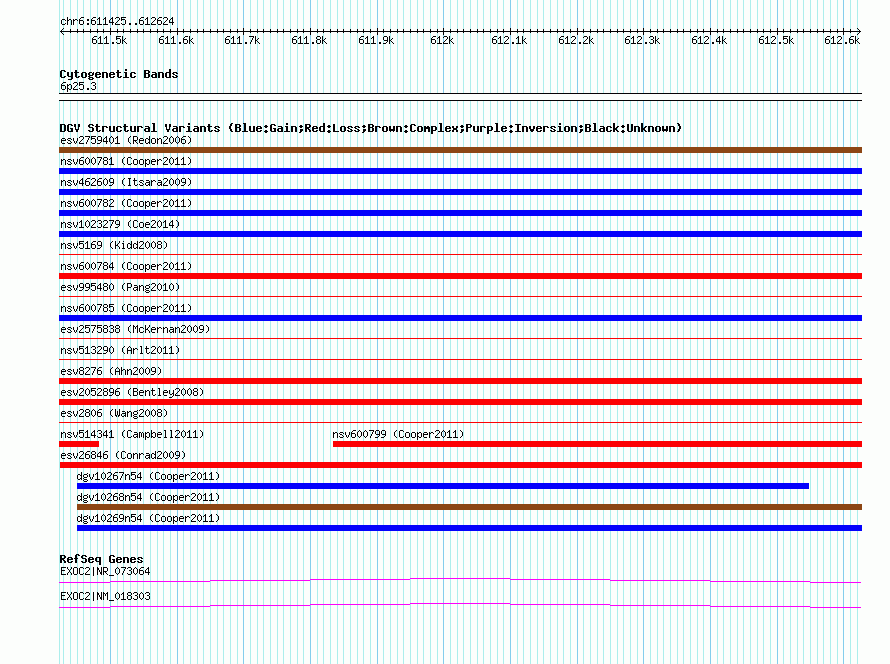
Task: Select nsv1023279 (Coe2014) variant label
Action: [x=120, y=224]
